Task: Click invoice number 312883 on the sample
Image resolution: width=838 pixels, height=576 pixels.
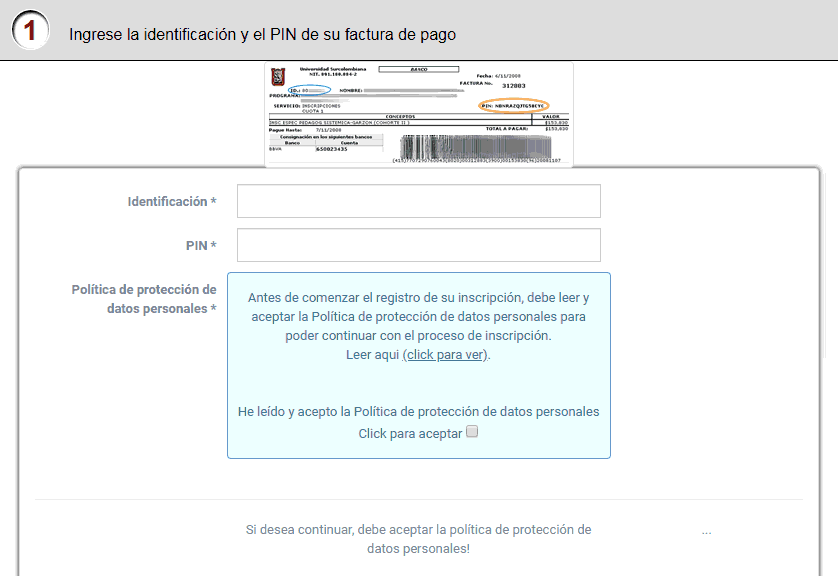Action: click(x=514, y=86)
